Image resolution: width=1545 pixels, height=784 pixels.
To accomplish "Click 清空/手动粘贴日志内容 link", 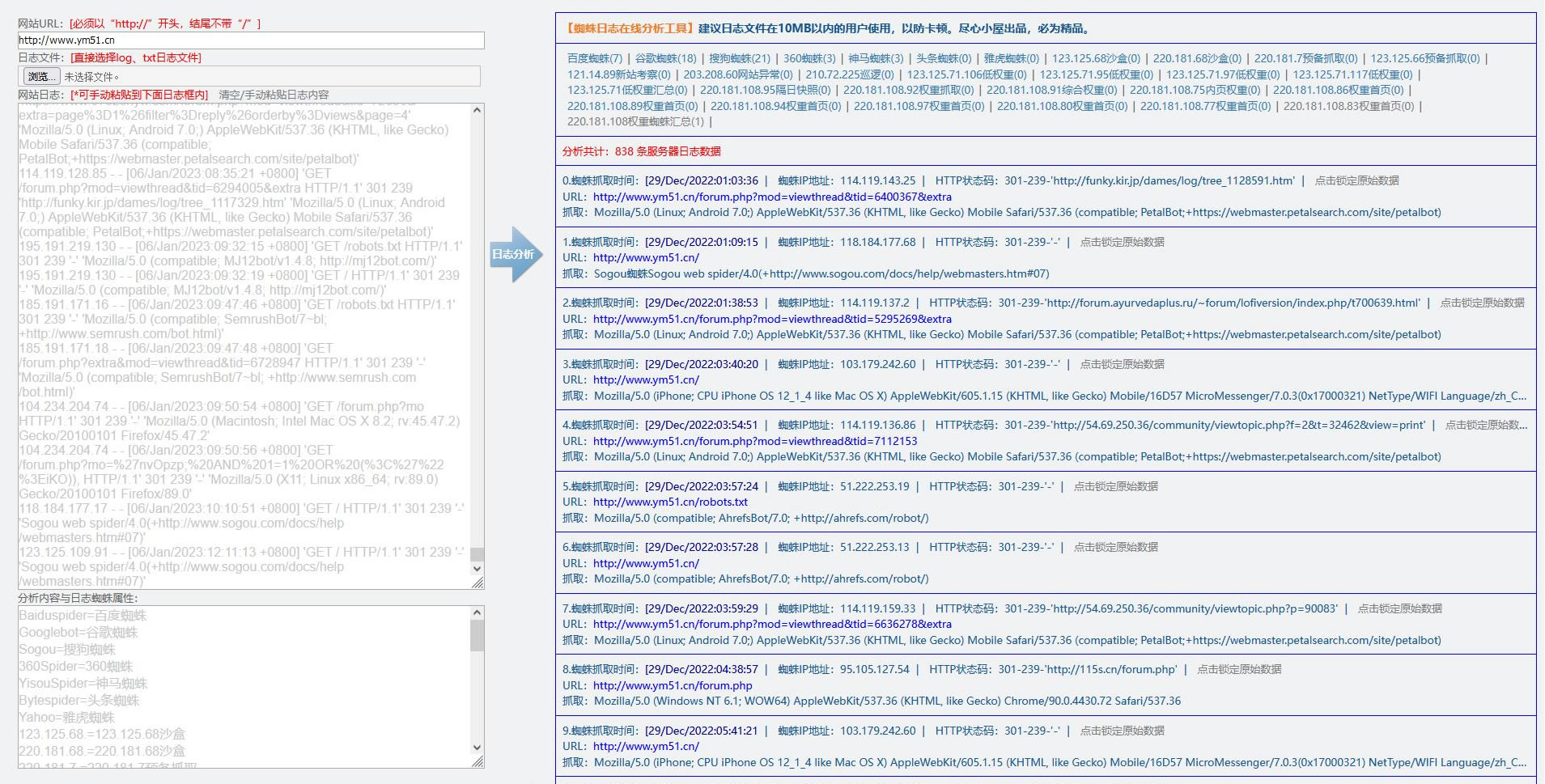I will click(x=274, y=95).
